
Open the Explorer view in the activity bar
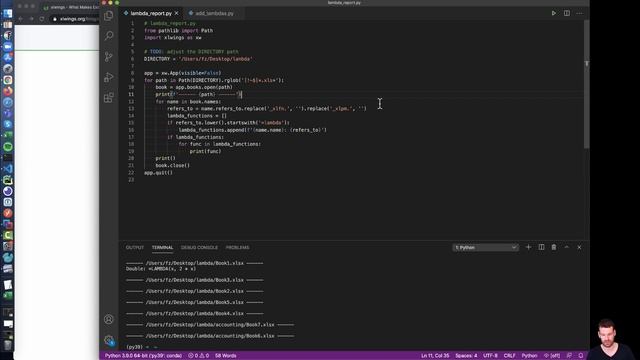pyautogui.click(x=109, y=16)
